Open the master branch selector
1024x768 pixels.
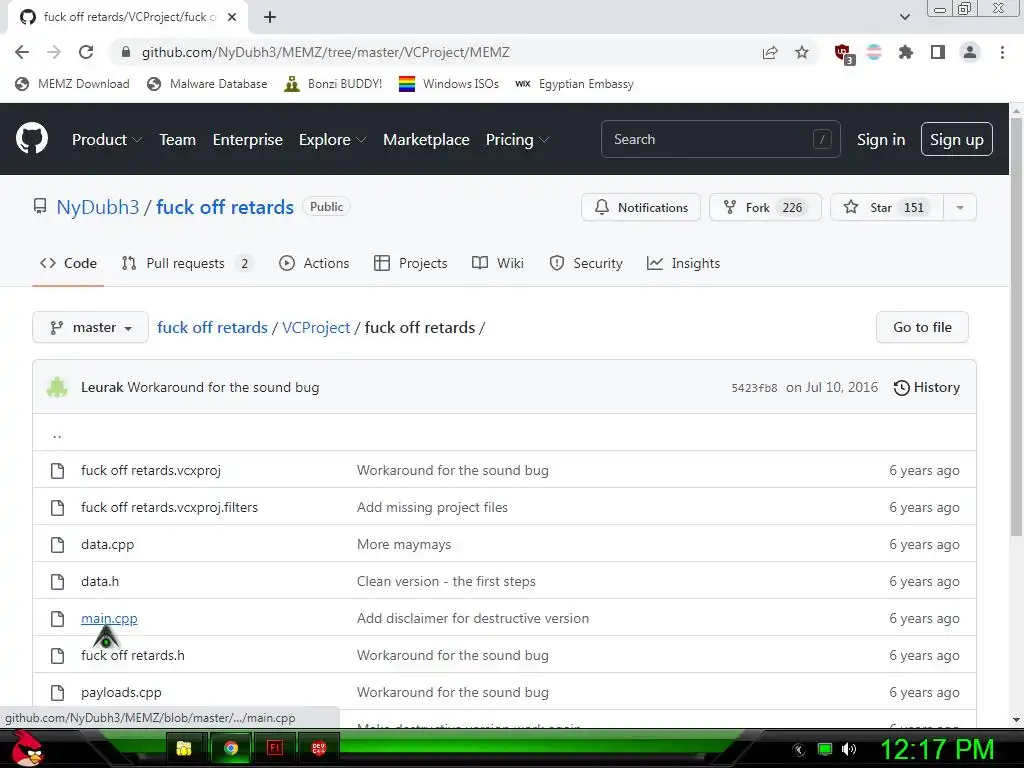(x=90, y=327)
